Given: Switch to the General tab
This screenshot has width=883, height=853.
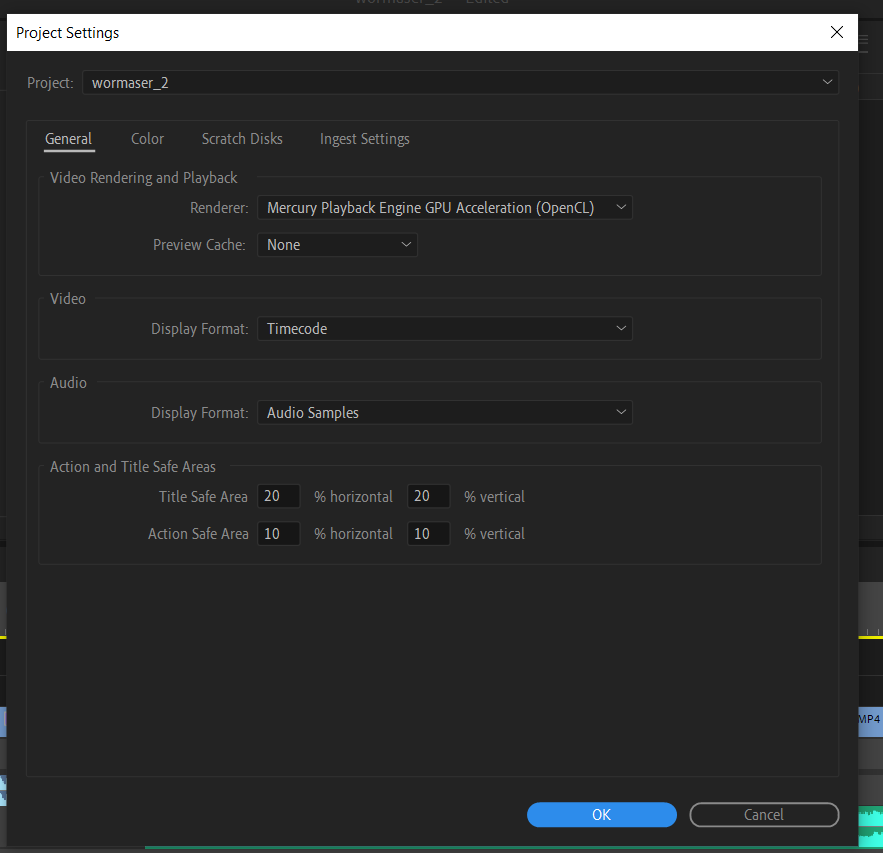Looking at the screenshot, I should (69, 139).
